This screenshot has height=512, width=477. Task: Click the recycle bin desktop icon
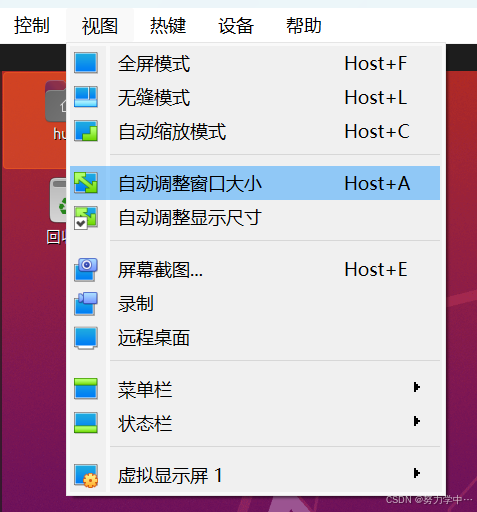pos(59,200)
